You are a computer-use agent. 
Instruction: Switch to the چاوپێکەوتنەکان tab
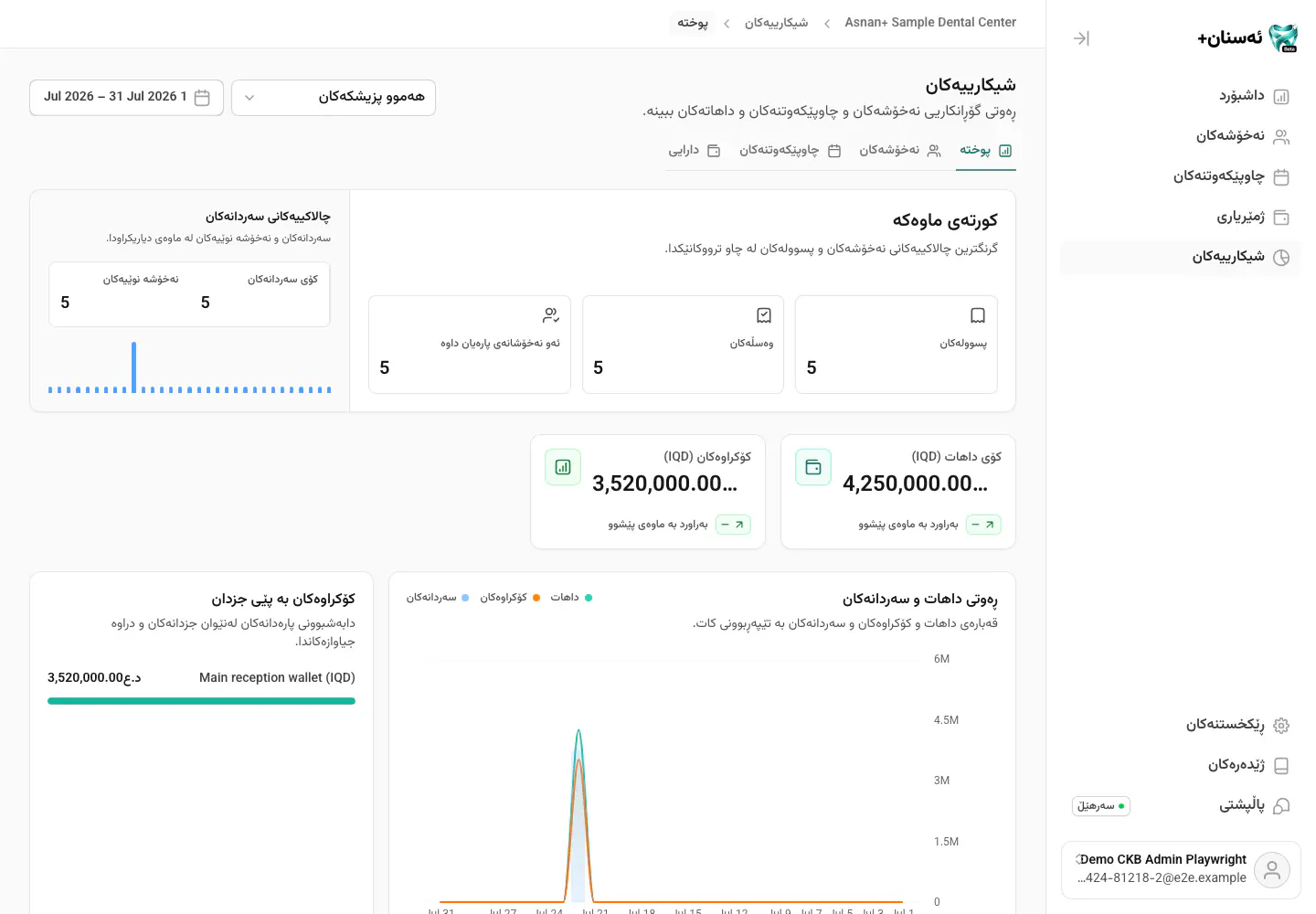pos(791,151)
